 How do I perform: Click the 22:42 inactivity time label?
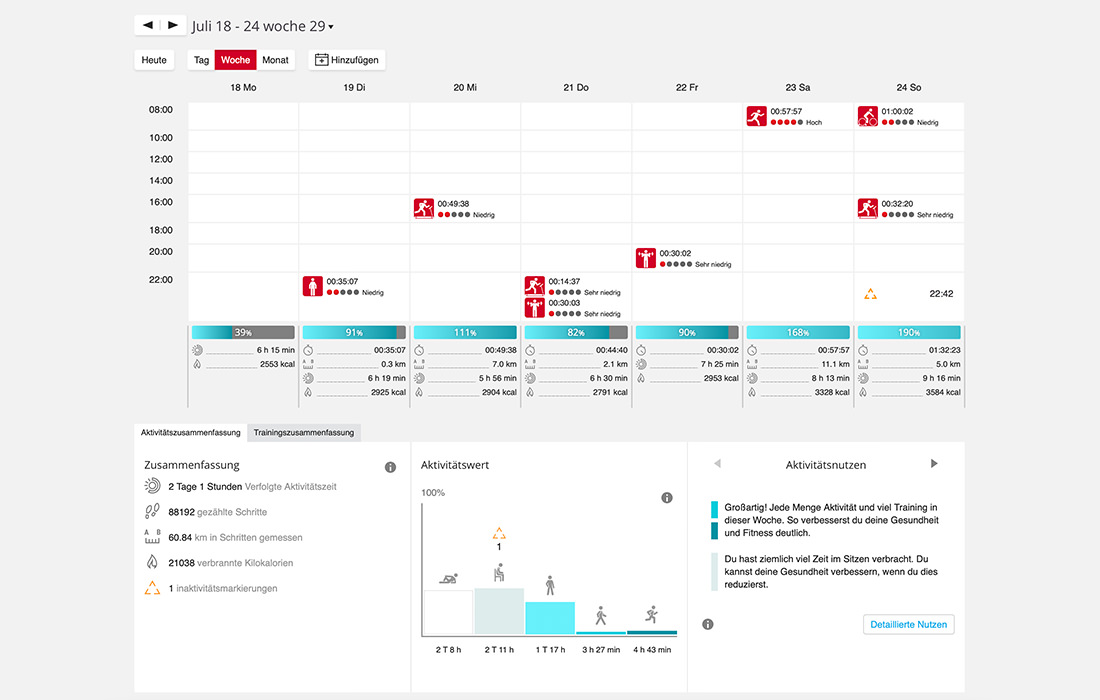pyautogui.click(x=941, y=294)
